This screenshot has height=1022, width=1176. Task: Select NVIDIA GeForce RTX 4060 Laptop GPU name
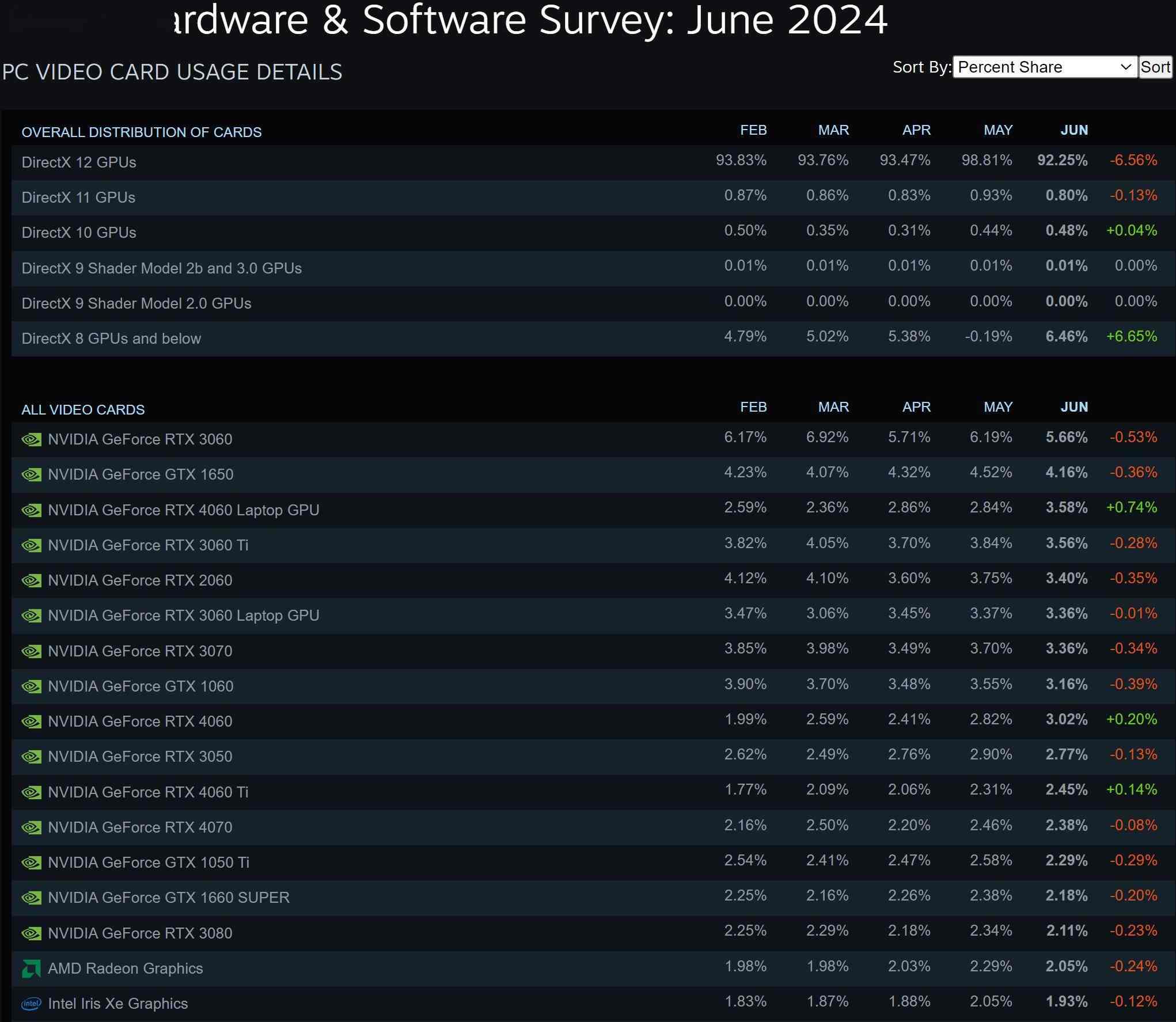coord(184,510)
